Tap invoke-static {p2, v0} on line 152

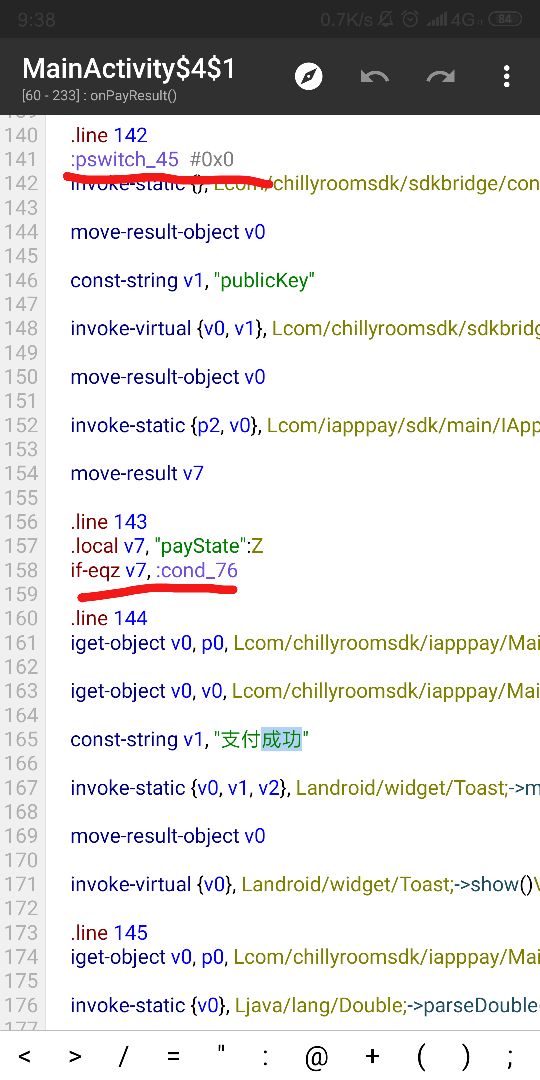tap(165, 426)
